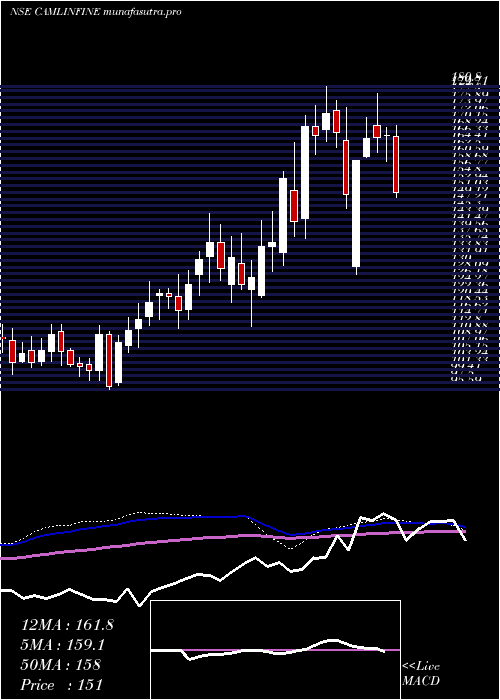The image size is (500, 700).
Task: Click the NSE CAMLINFINE munafasutra.pro title text
Action: 96,12
